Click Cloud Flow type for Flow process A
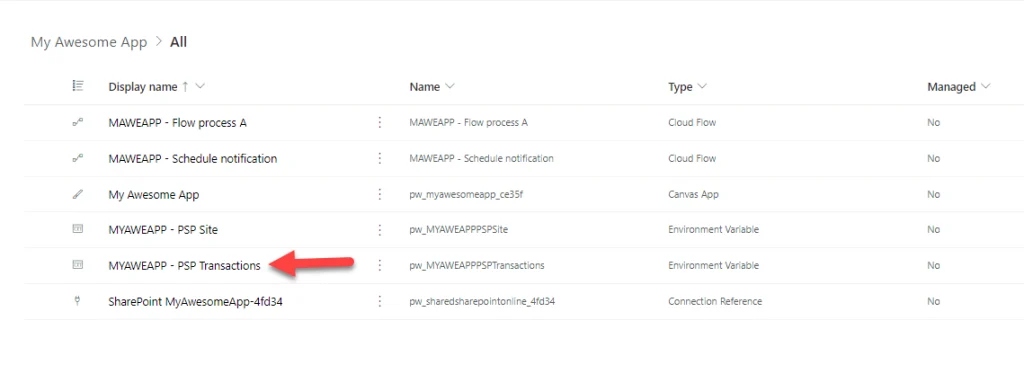Viewport: 1024px width, 374px height. tap(692, 123)
